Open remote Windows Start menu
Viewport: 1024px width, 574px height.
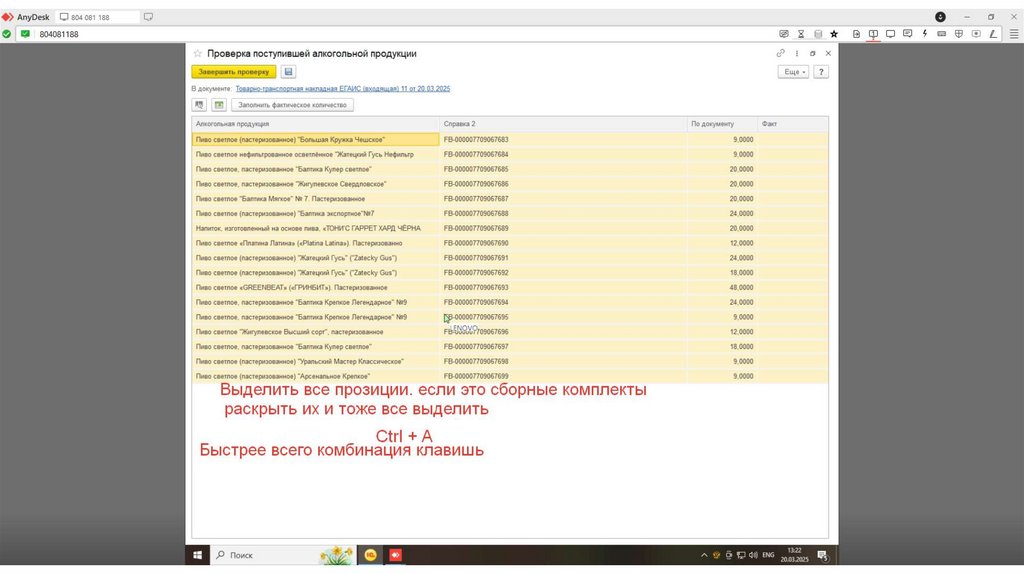click(197, 555)
